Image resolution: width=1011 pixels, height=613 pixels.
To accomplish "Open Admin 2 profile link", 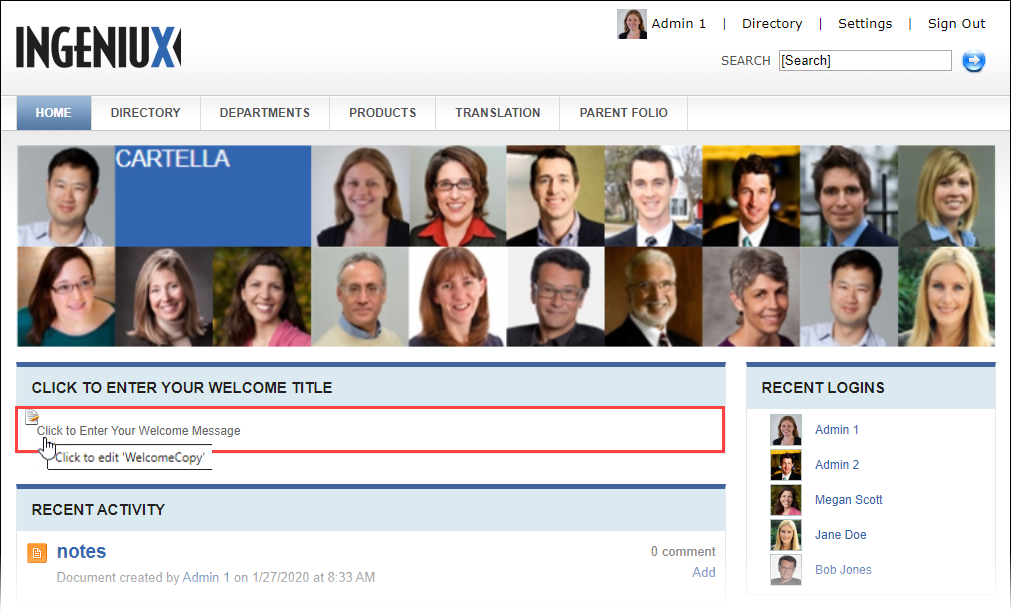I will click(x=837, y=465).
